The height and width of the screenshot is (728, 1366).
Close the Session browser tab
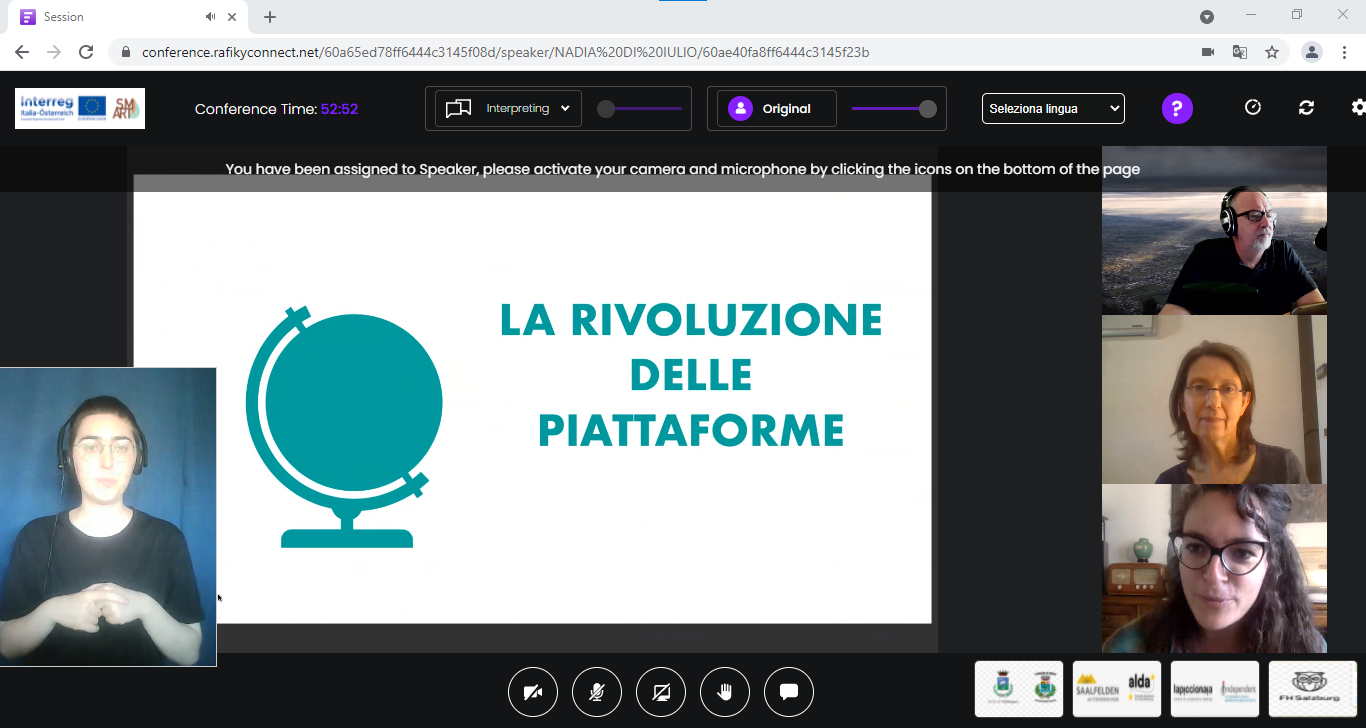tap(233, 17)
